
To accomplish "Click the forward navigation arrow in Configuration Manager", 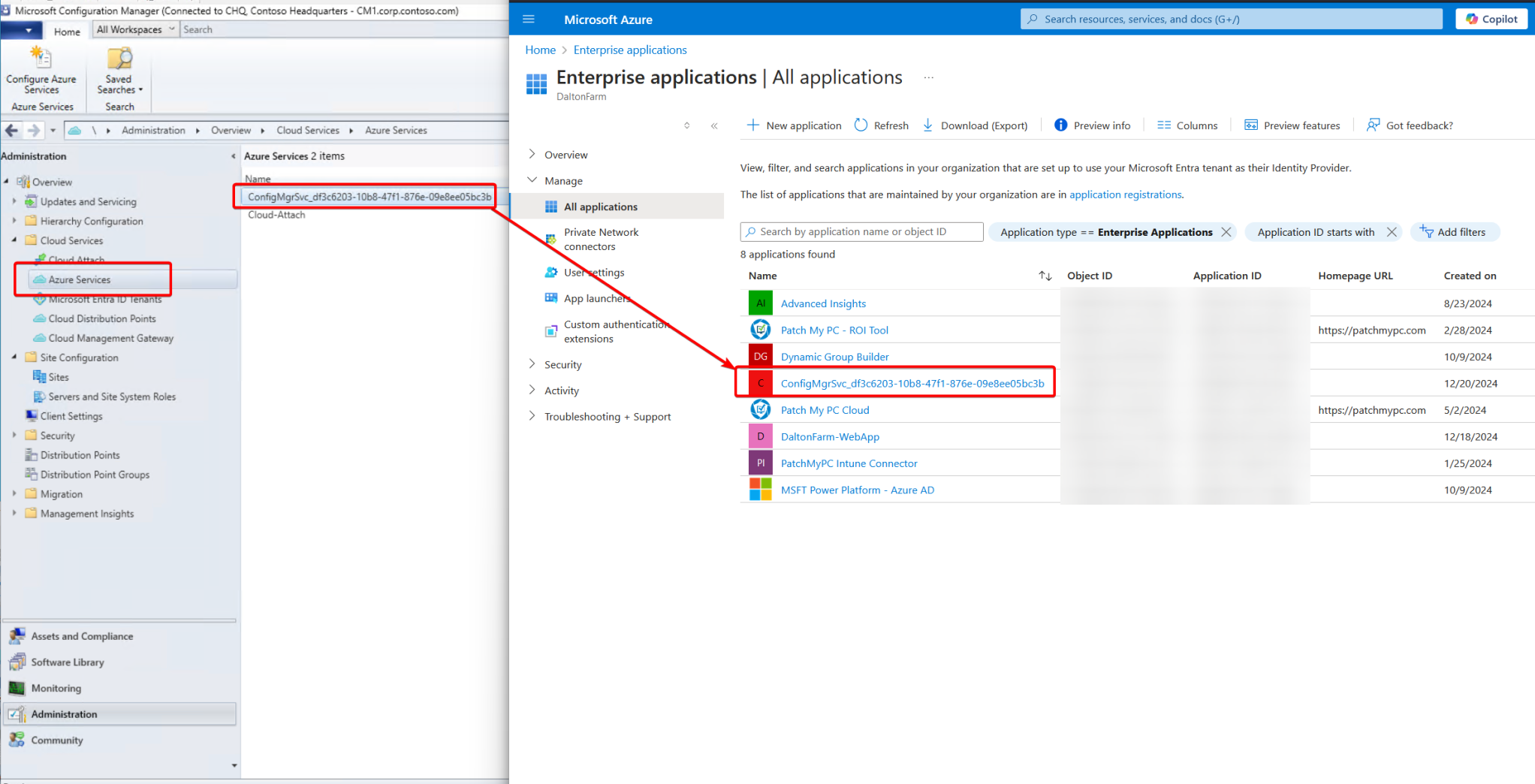I will [x=34, y=130].
